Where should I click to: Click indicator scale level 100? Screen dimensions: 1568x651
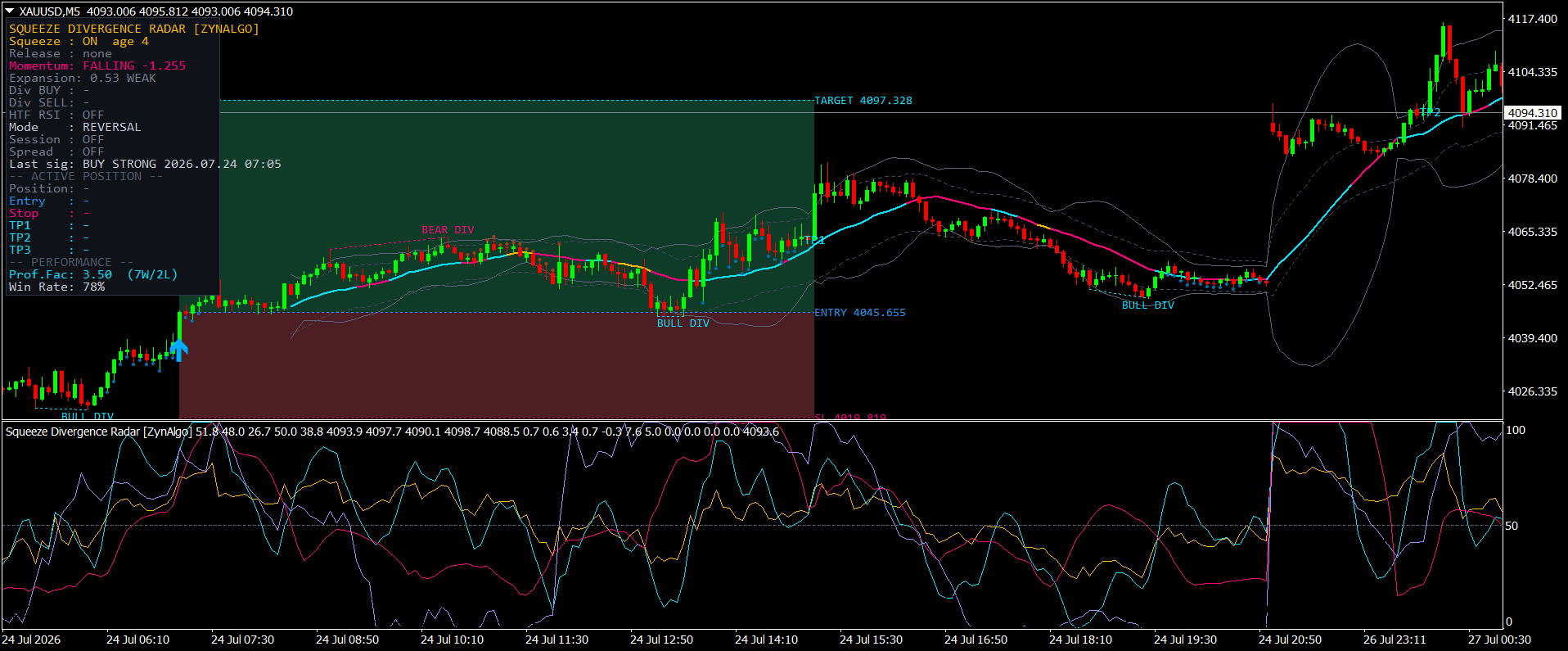1516,430
